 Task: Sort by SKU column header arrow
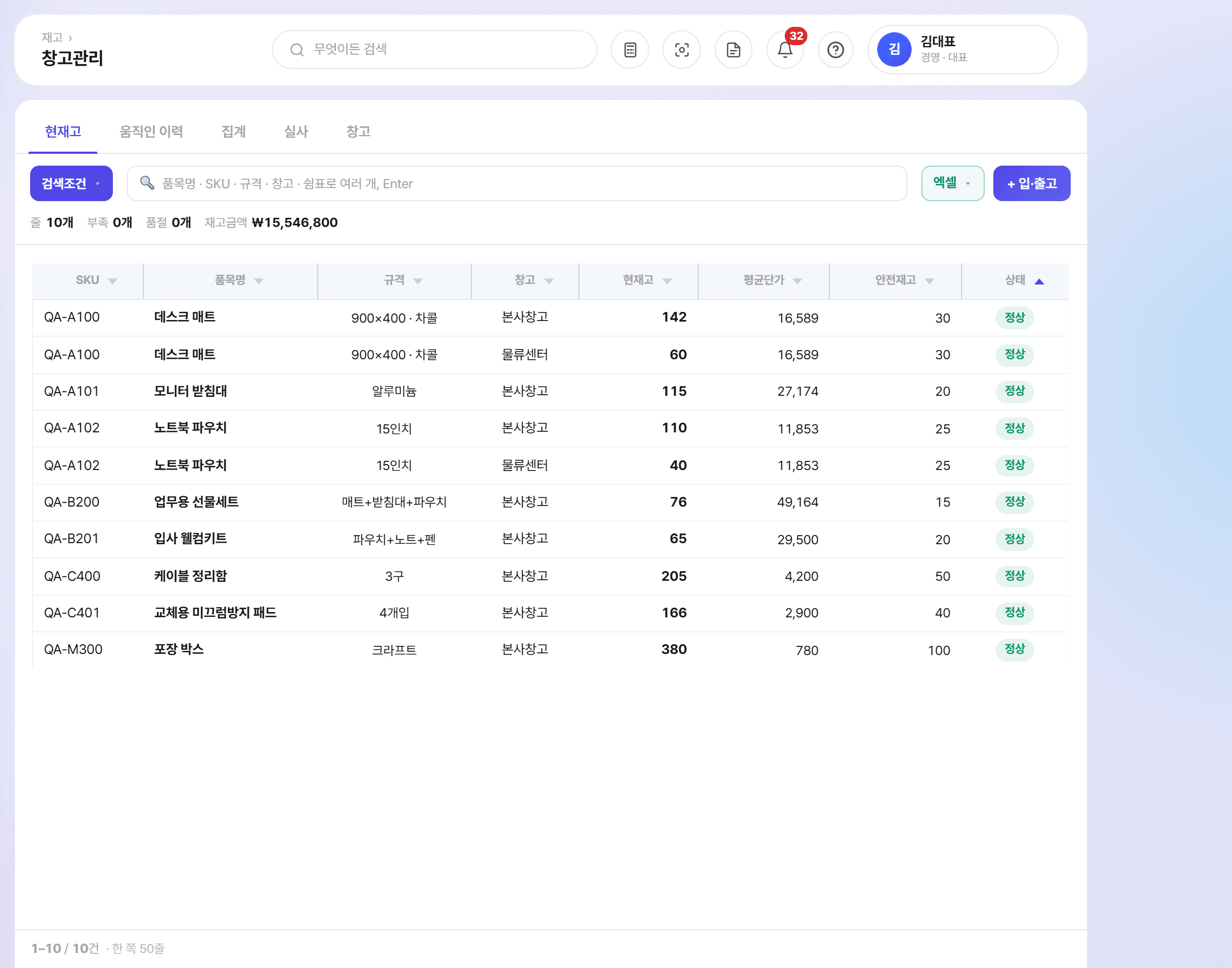click(x=112, y=281)
